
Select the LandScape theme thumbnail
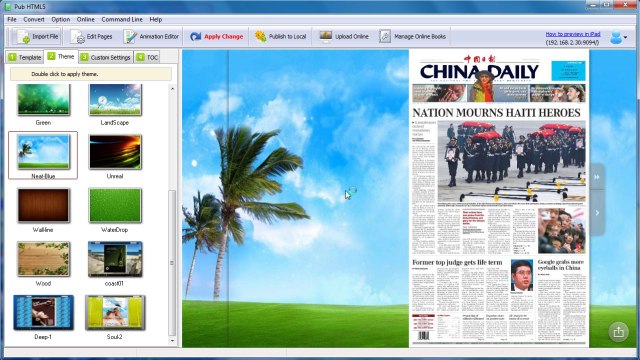pyautogui.click(x=115, y=100)
